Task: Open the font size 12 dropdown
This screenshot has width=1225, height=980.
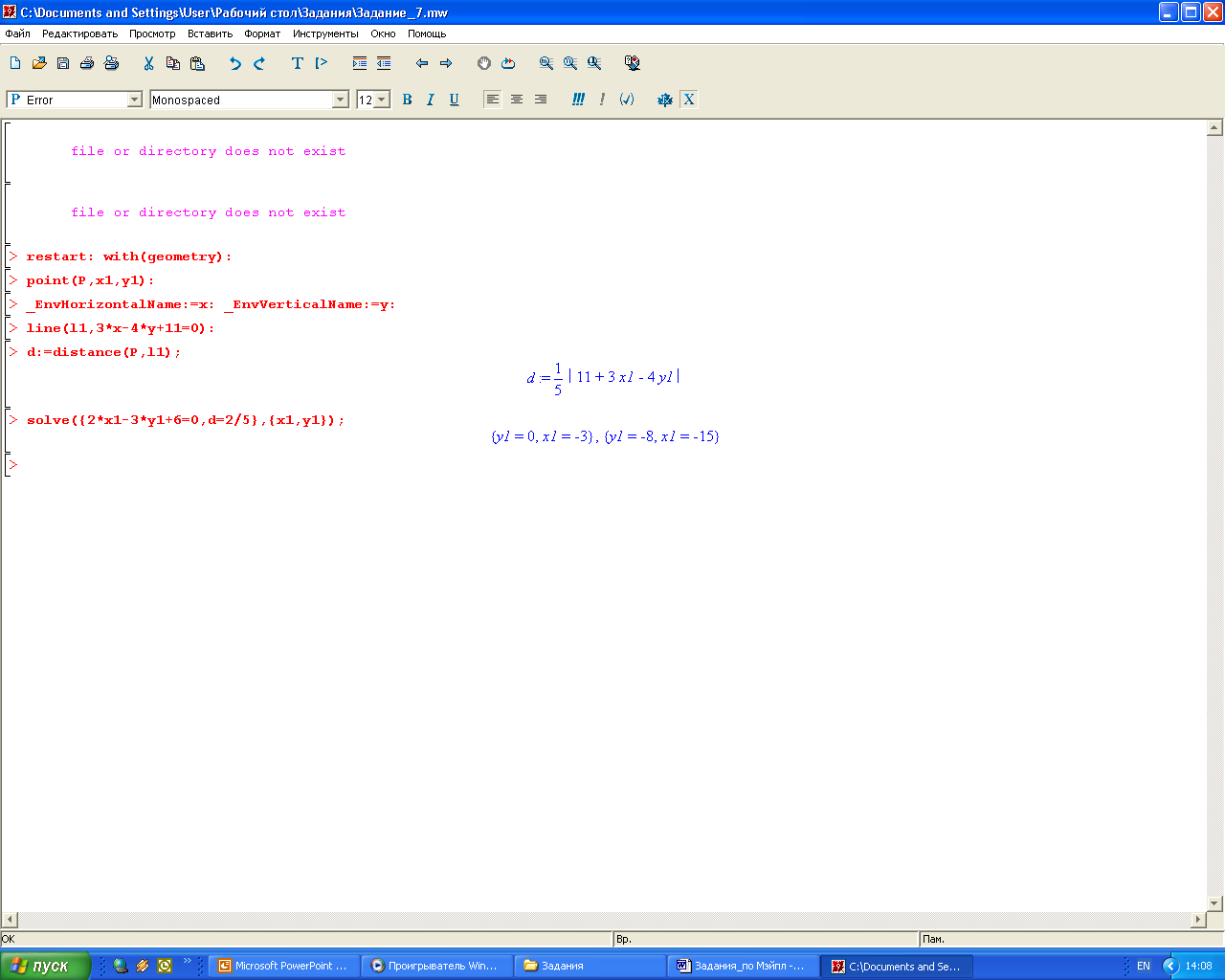Action: tap(373, 100)
